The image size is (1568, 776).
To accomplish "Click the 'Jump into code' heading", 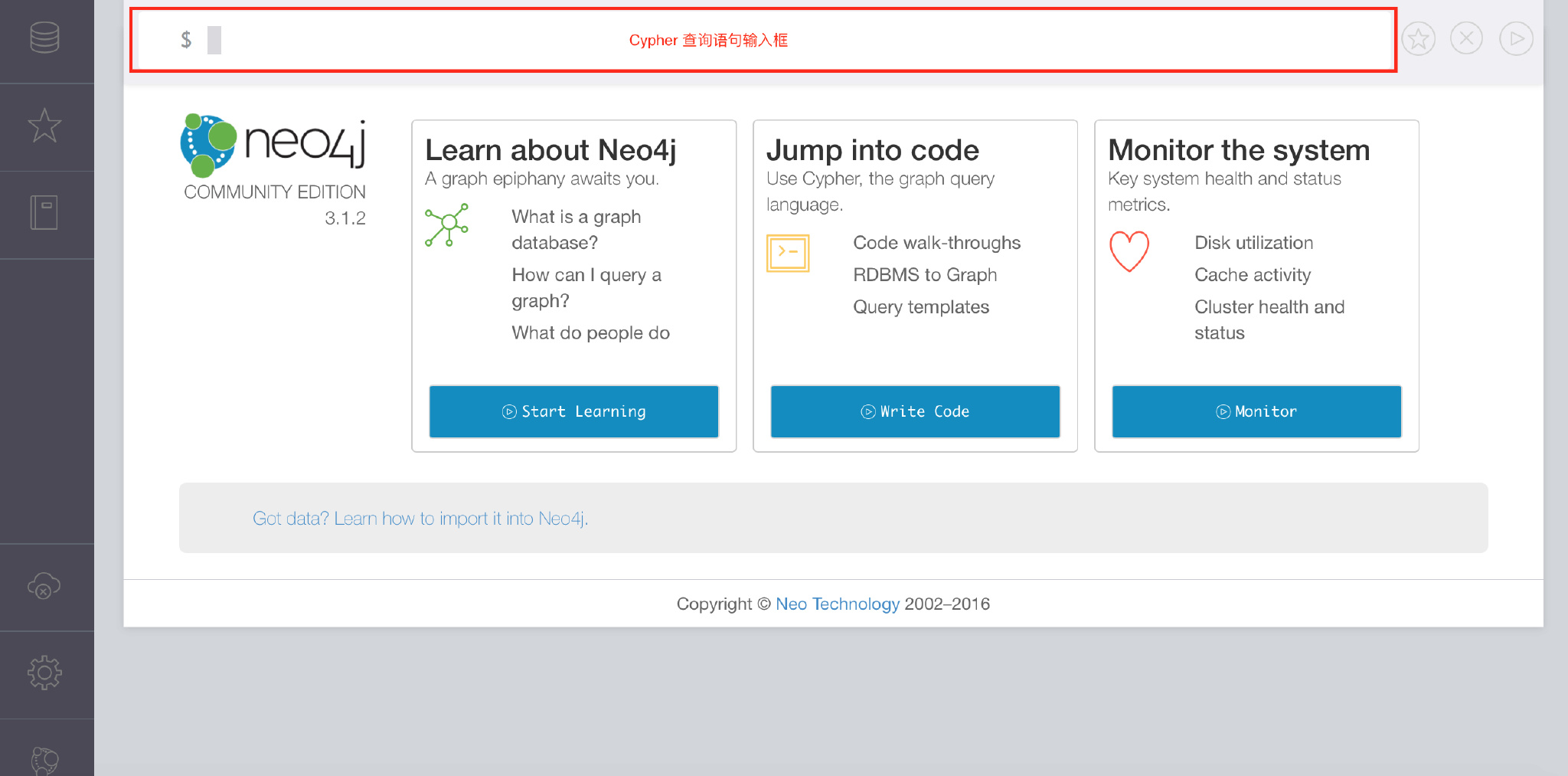I will pos(873,150).
